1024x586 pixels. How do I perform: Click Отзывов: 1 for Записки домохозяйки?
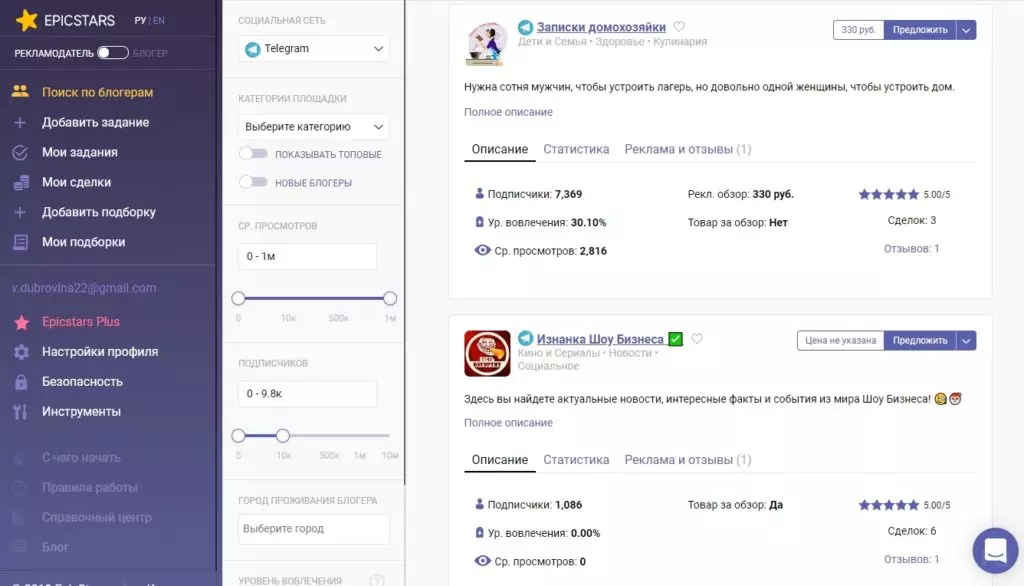(911, 248)
